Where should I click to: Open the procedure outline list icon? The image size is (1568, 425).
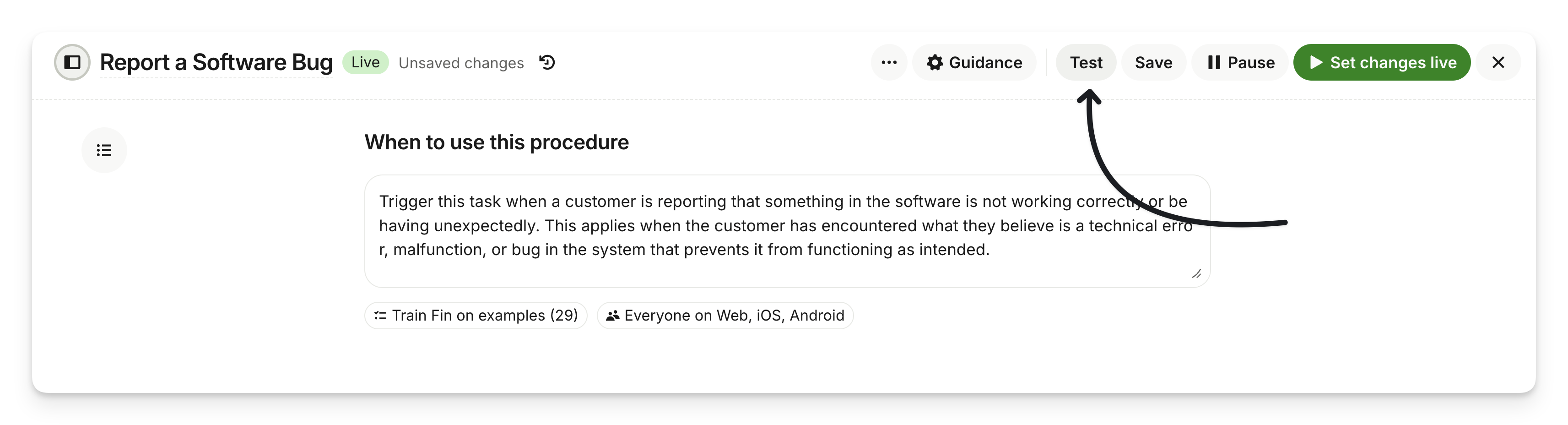pyautogui.click(x=104, y=150)
